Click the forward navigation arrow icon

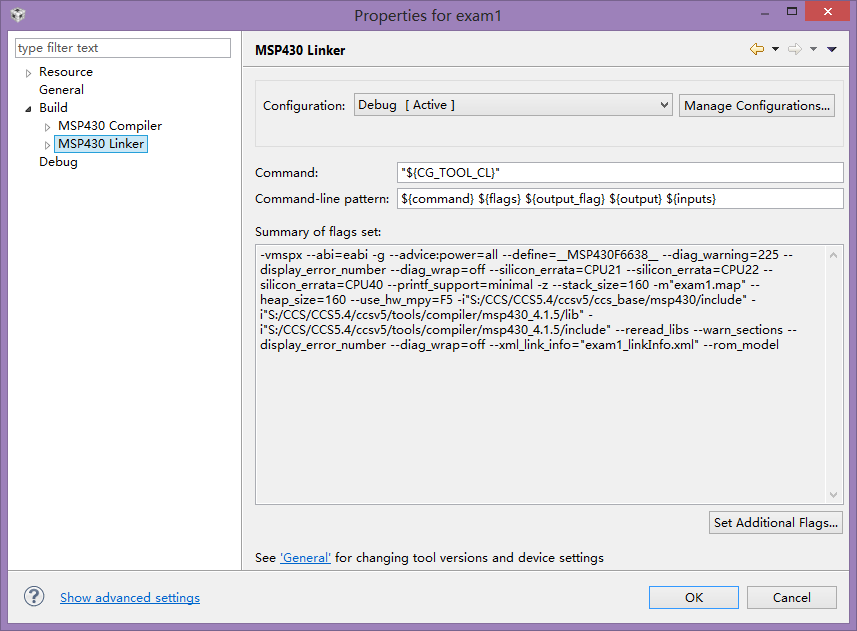(x=795, y=49)
